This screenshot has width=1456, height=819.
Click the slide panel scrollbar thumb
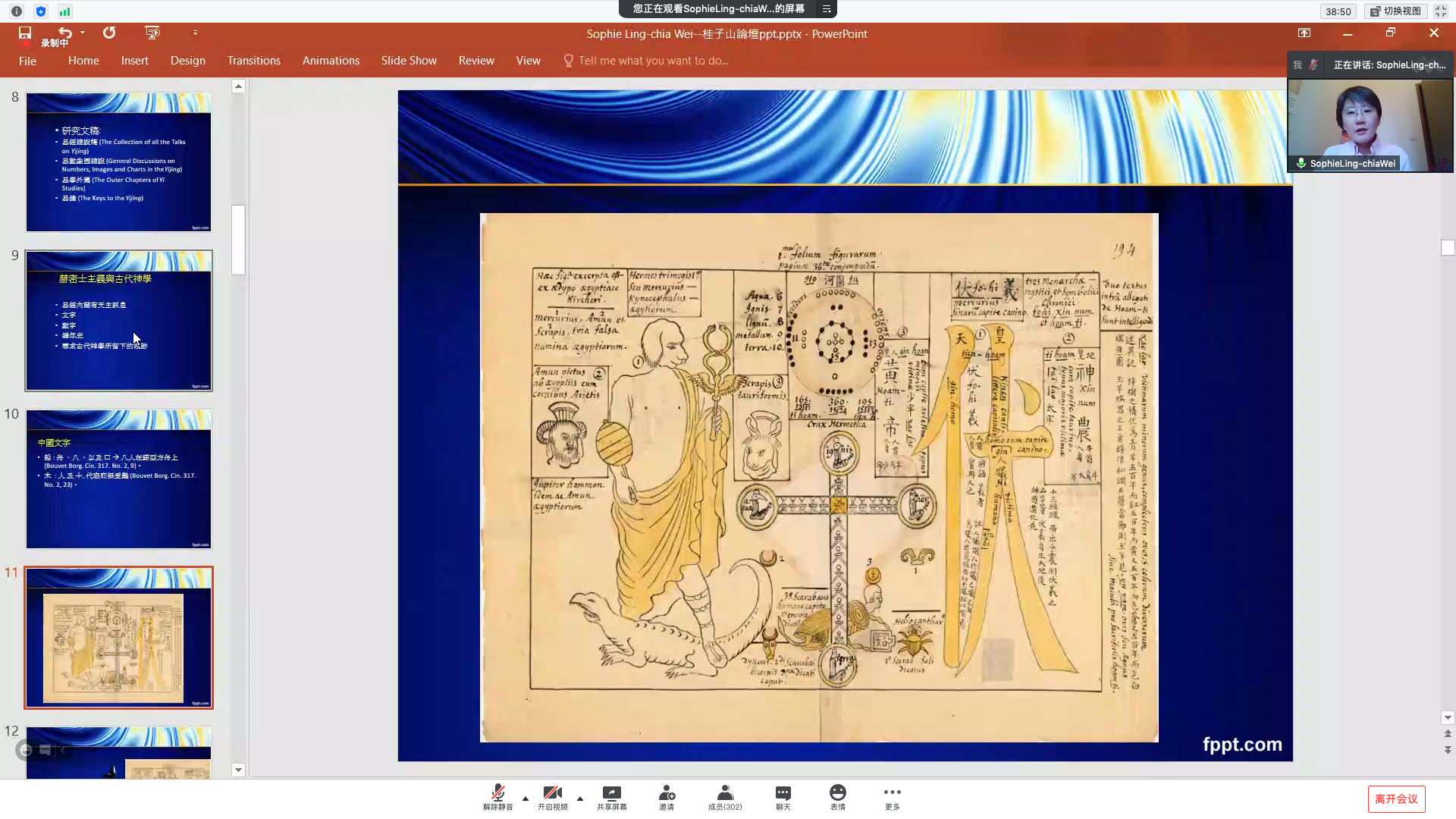click(238, 240)
